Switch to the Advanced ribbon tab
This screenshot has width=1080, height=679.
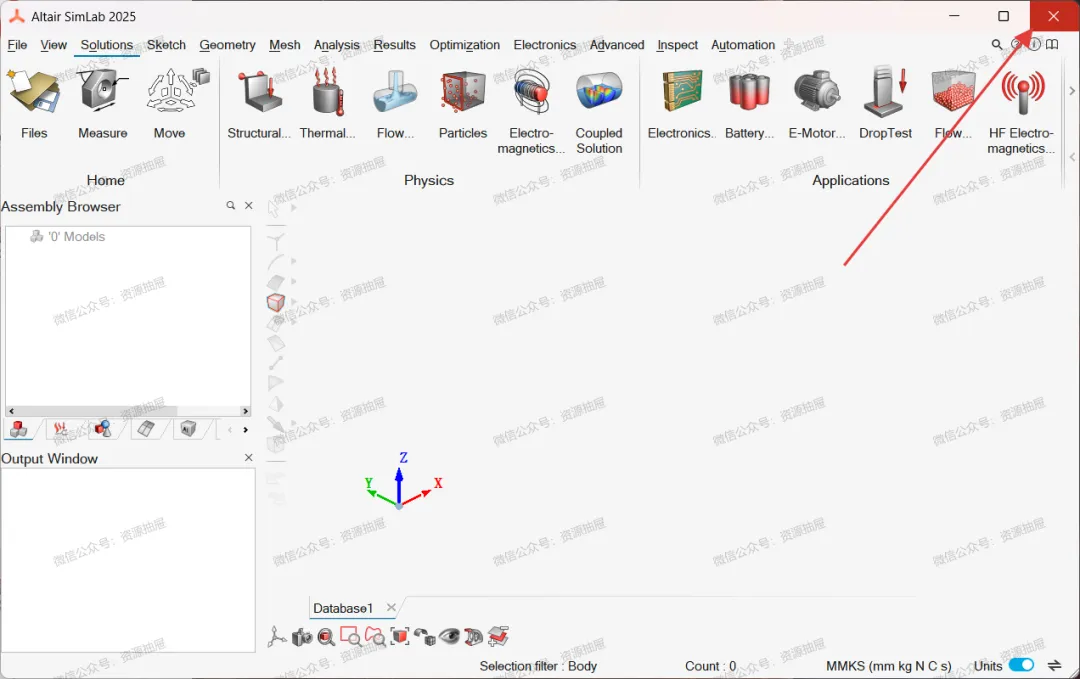point(617,45)
